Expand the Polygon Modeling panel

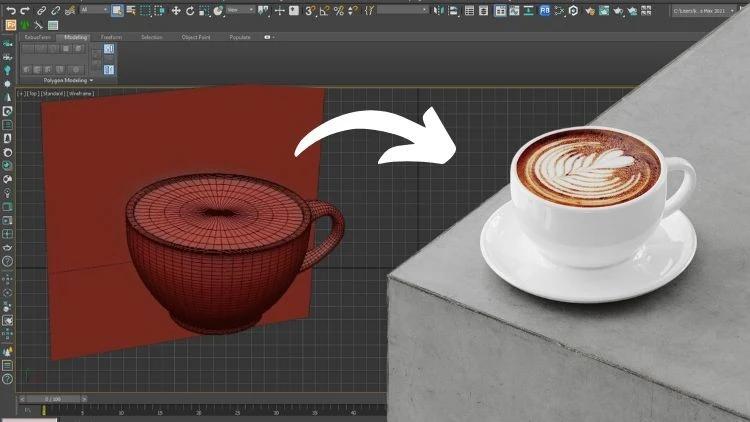[x=68, y=80]
